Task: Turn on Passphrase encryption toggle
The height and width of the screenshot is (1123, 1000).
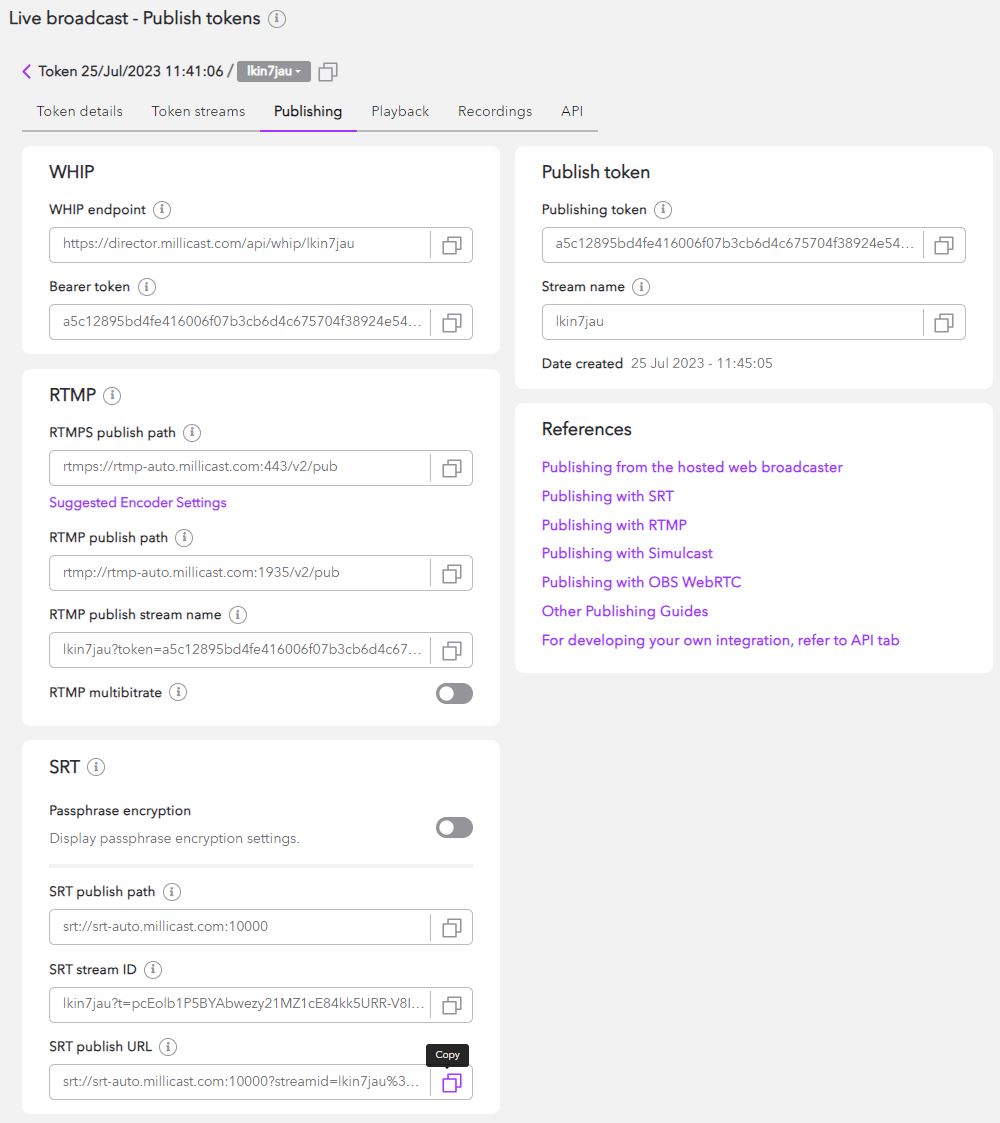Action: coord(454,827)
